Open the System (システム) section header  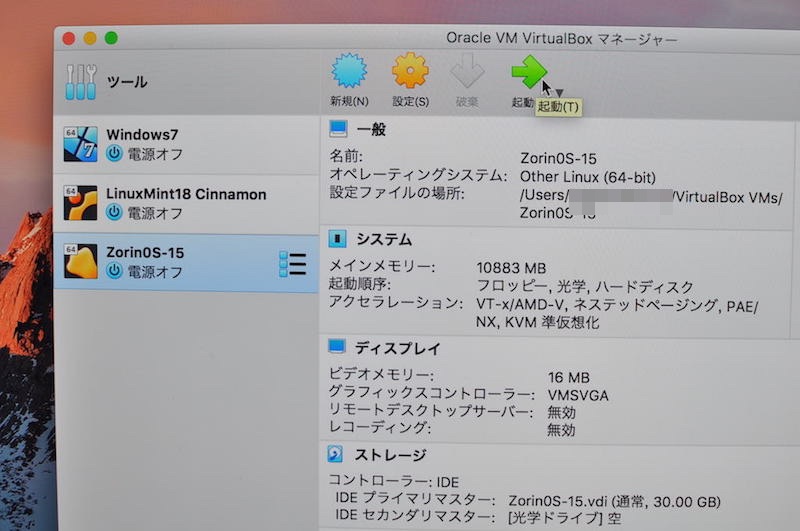(x=384, y=239)
